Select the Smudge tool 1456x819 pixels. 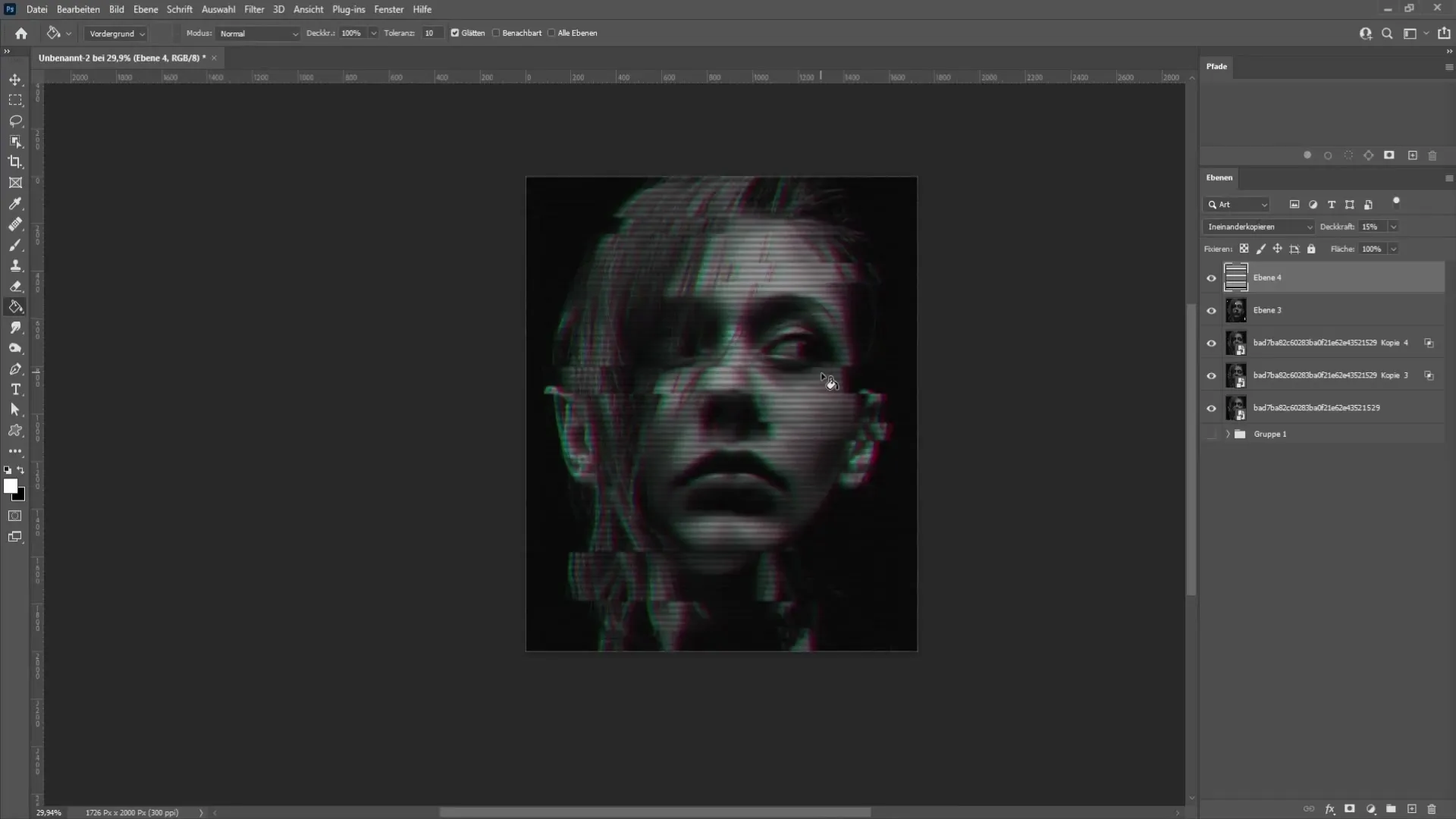15,328
